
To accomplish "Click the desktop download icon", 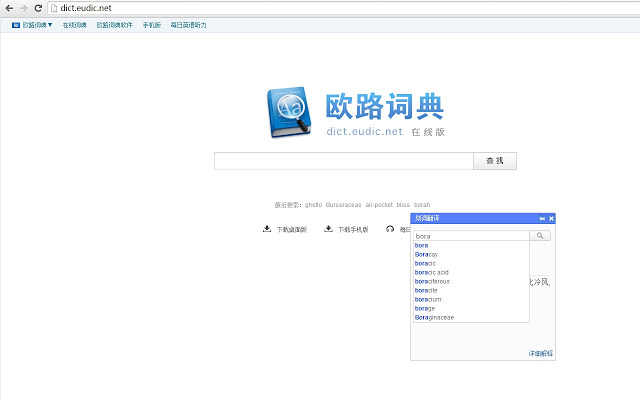I will click(x=267, y=229).
